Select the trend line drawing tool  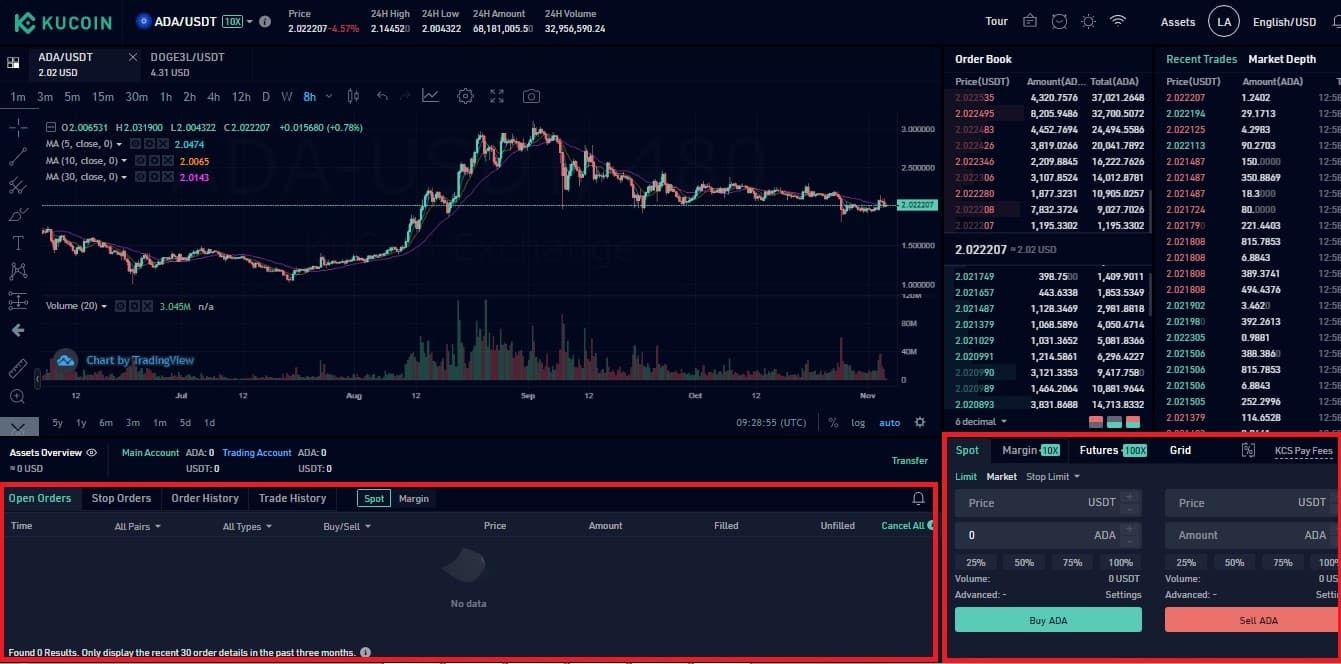(x=18, y=156)
